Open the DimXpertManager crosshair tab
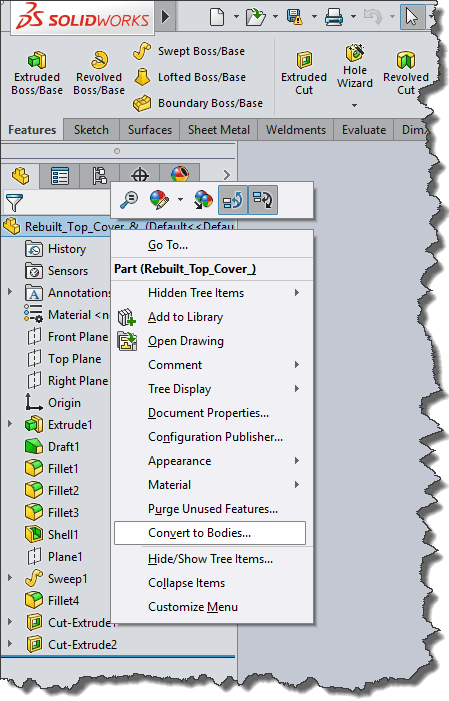 click(x=140, y=174)
